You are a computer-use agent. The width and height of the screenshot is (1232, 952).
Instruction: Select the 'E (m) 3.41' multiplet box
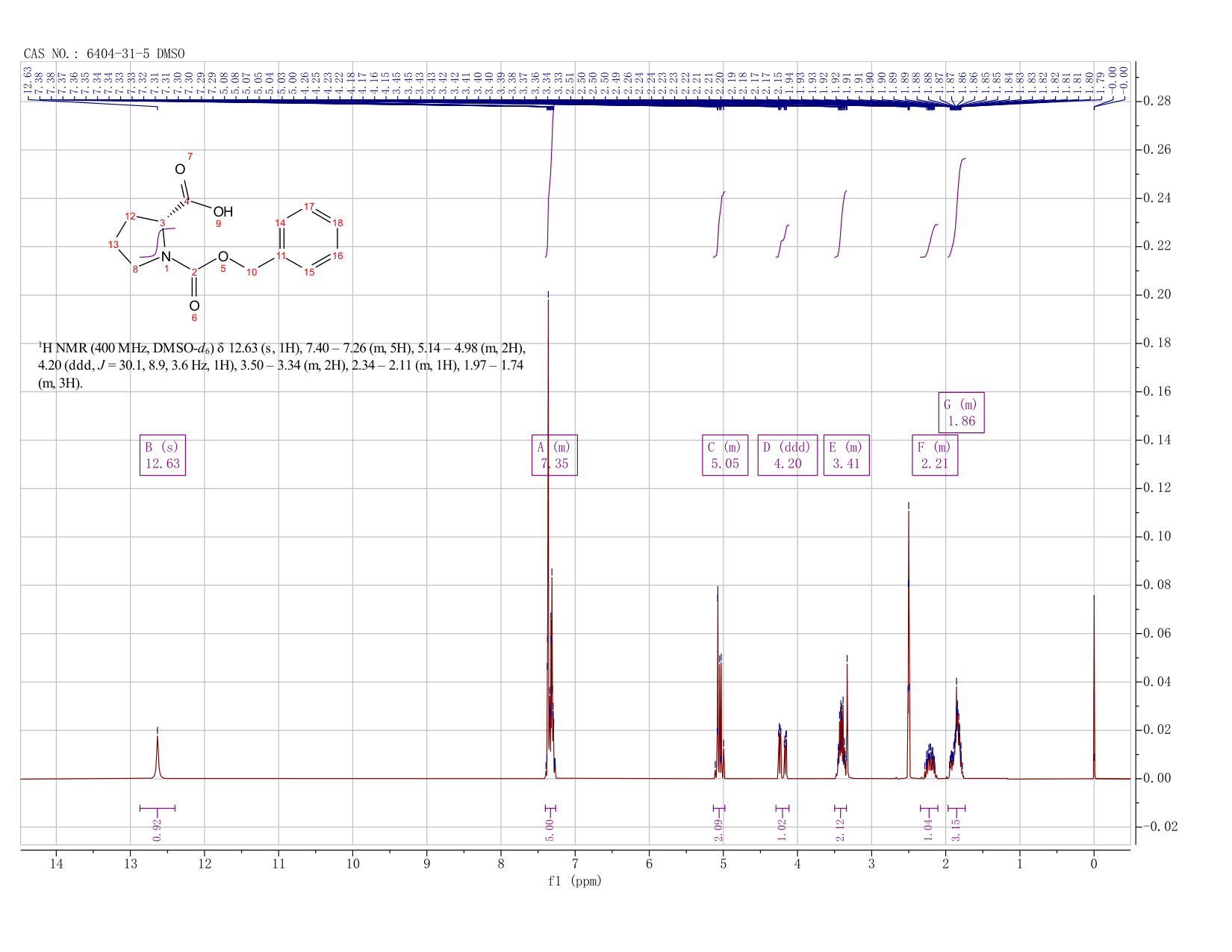click(846, 455)
